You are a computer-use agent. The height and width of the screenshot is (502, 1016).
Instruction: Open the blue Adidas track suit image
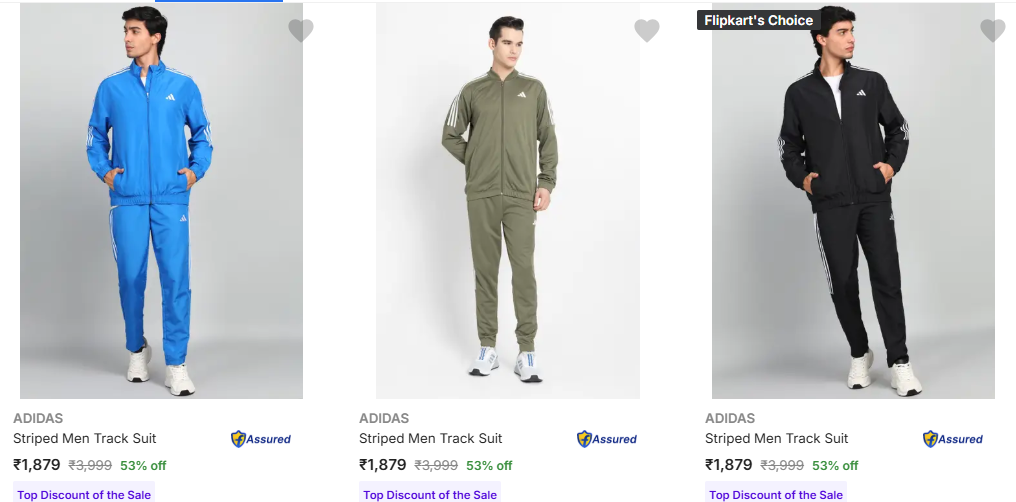pyautogui.click(x=161, y=200)
